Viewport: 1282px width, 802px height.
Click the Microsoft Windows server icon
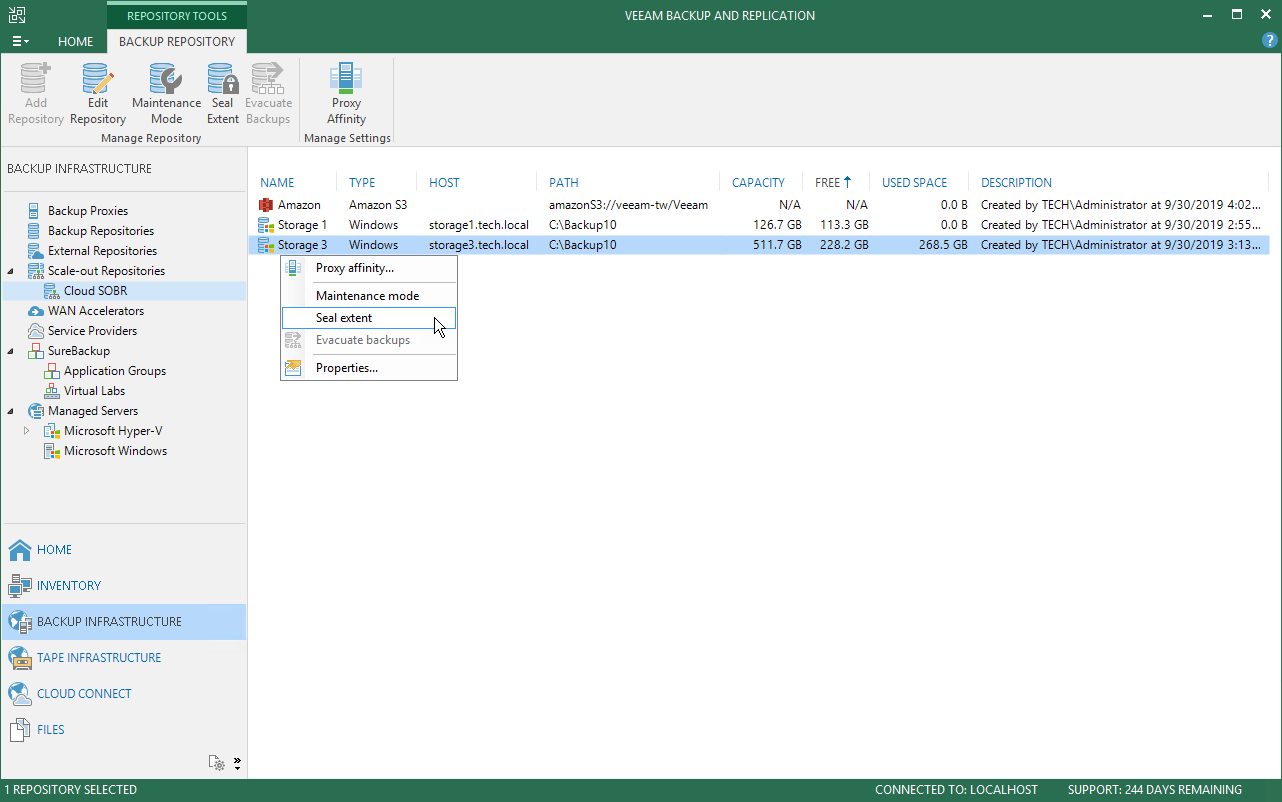(x=52, y=451)
